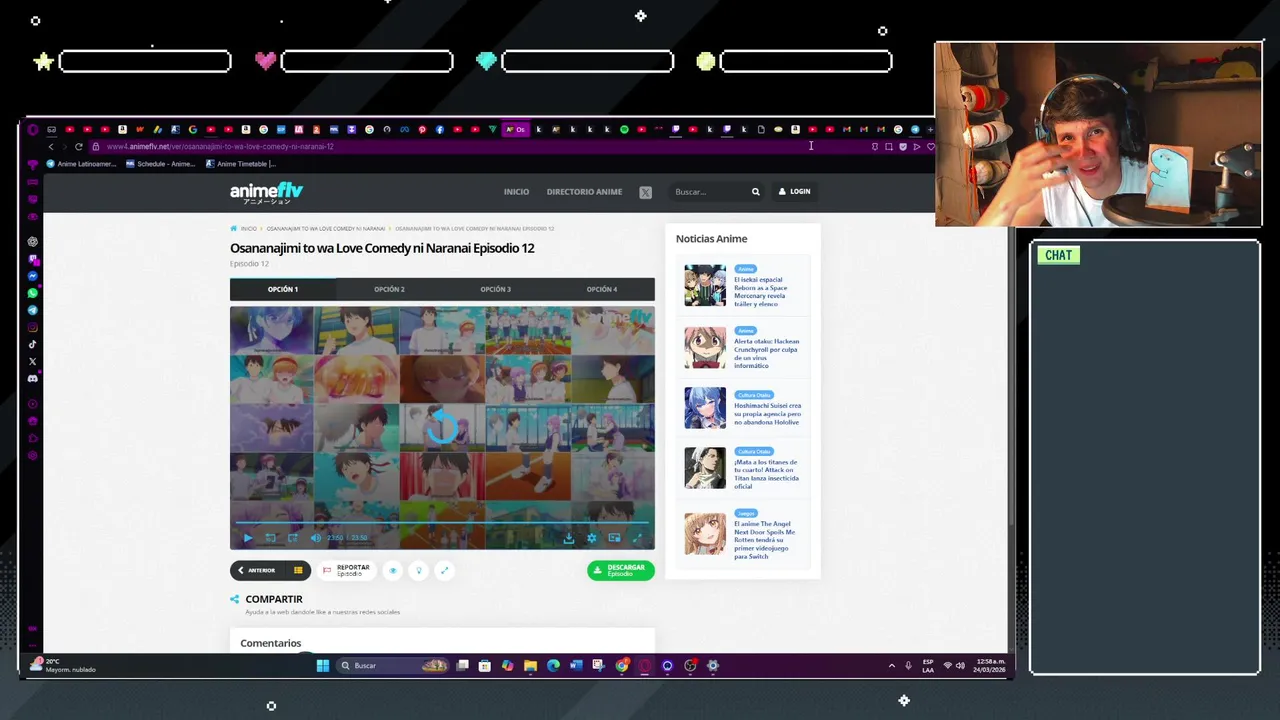Viewport: 1280px width, 720px height.
Task: Go back with browser back arrow
Action: click(x=51, y=146)
